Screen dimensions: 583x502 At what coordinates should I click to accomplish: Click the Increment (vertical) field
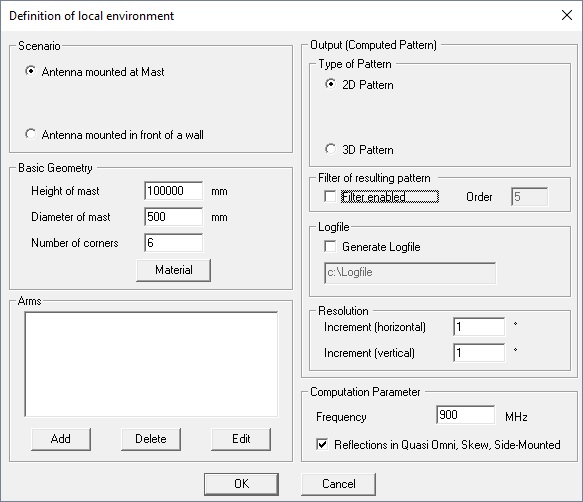pos(479,353)
